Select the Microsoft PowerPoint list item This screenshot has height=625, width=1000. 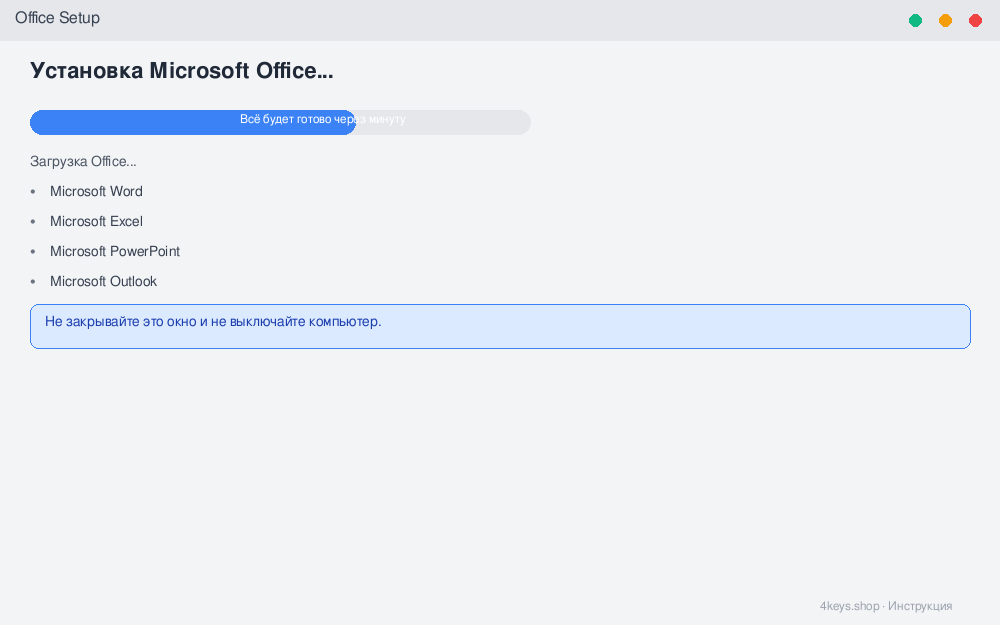115,251
